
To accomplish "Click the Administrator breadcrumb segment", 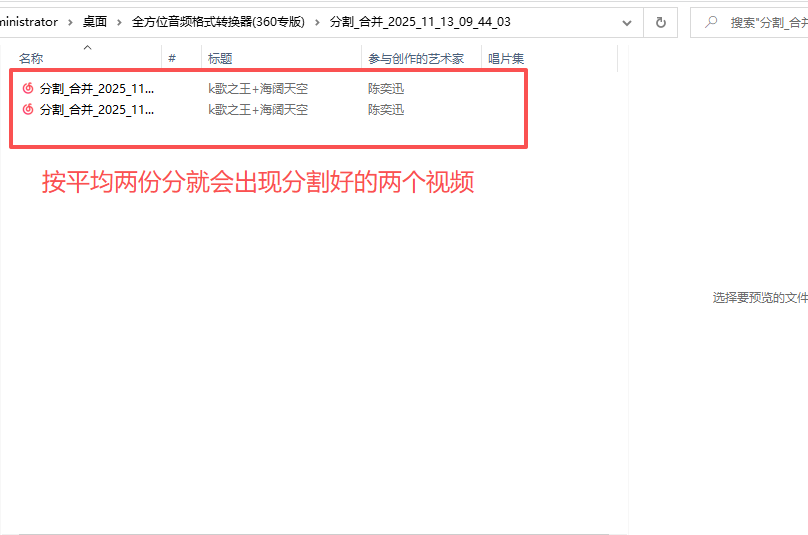I will (29, 22).
